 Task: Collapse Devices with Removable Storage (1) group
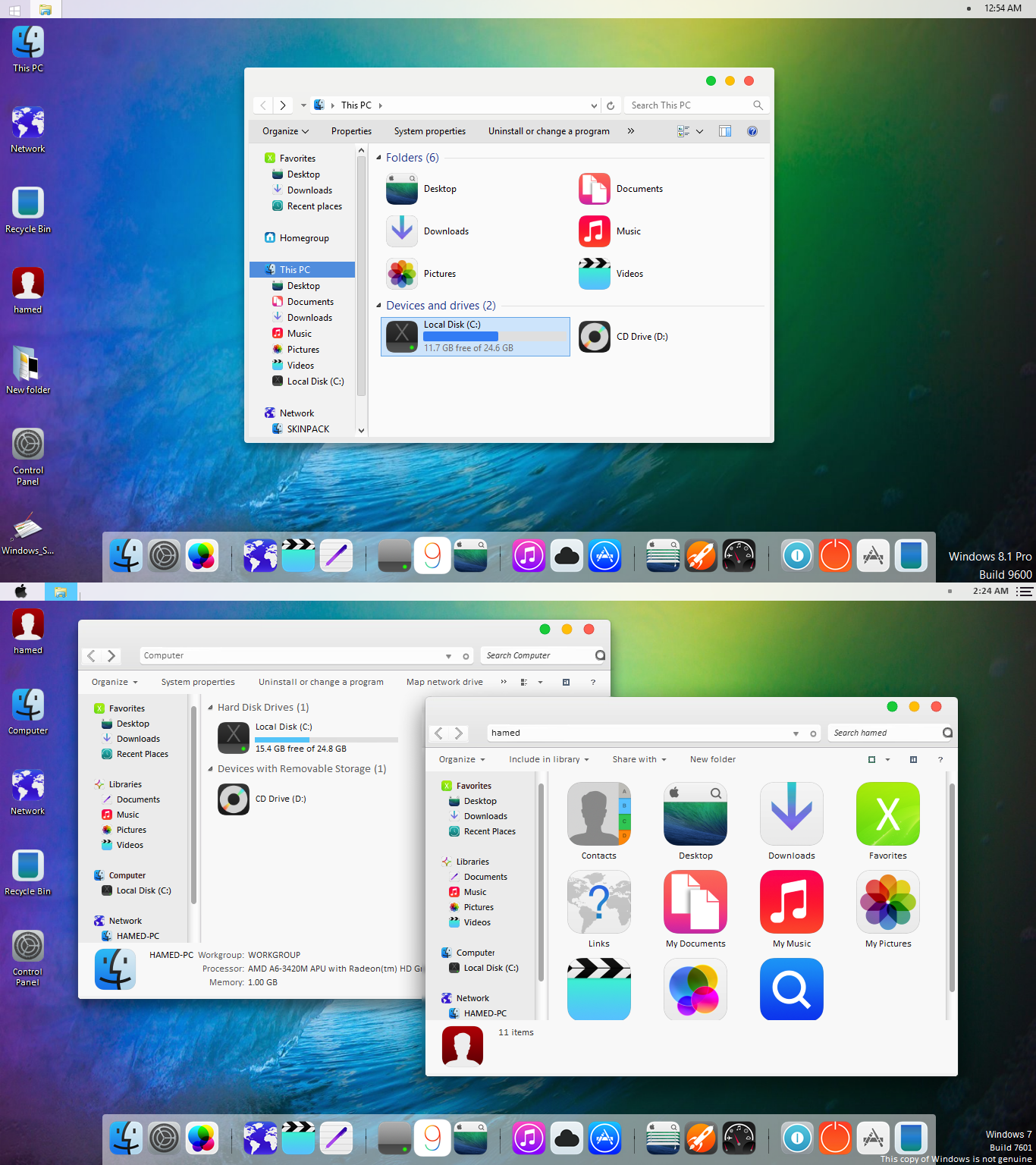click(211, 769)
